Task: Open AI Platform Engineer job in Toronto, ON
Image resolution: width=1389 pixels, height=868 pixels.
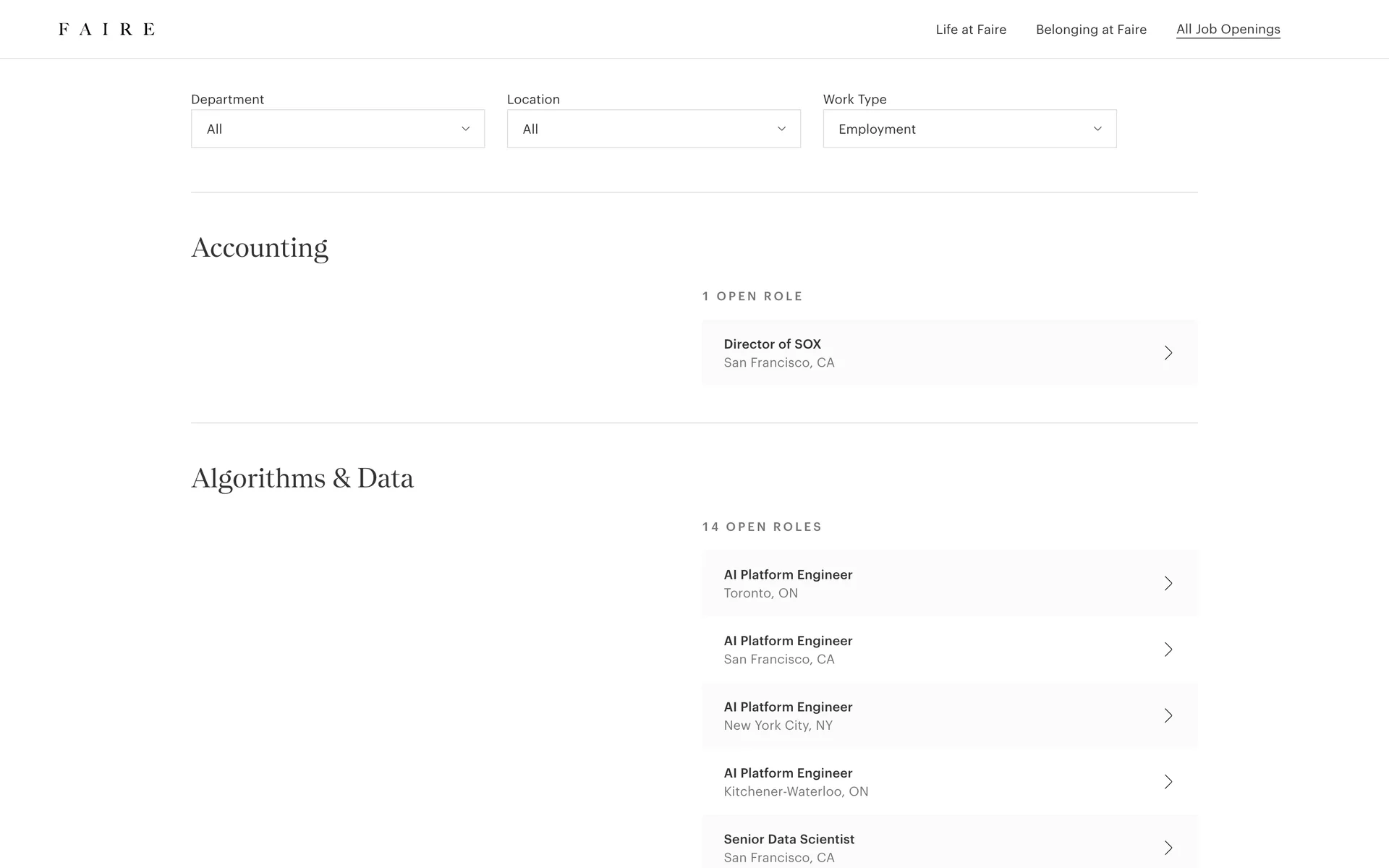Action: coord(788,575)
